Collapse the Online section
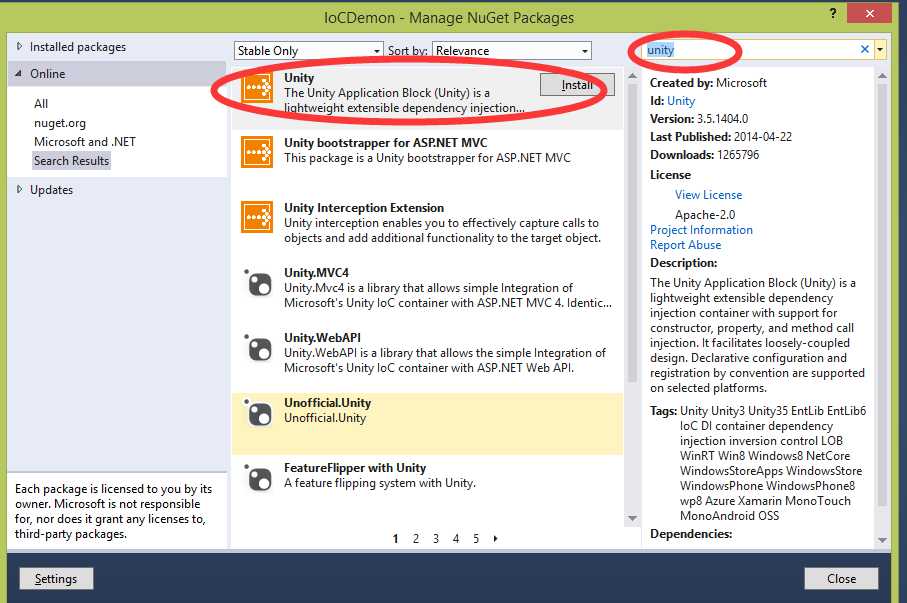Viewport: 907px width, 603px height. coord(19,73)
